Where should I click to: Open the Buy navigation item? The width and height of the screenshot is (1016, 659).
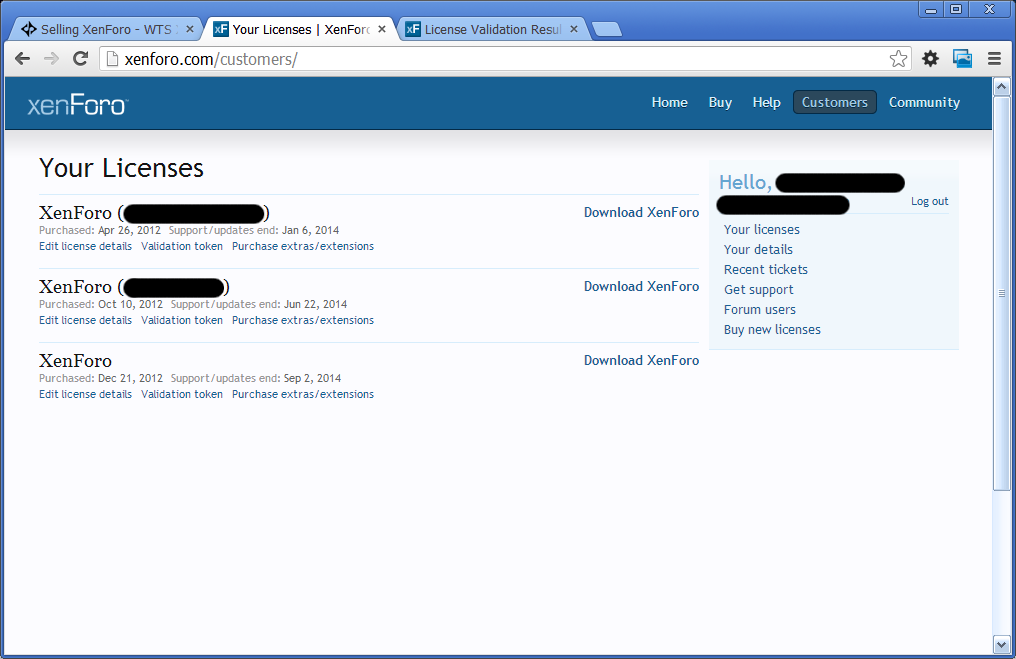(720, 102)
